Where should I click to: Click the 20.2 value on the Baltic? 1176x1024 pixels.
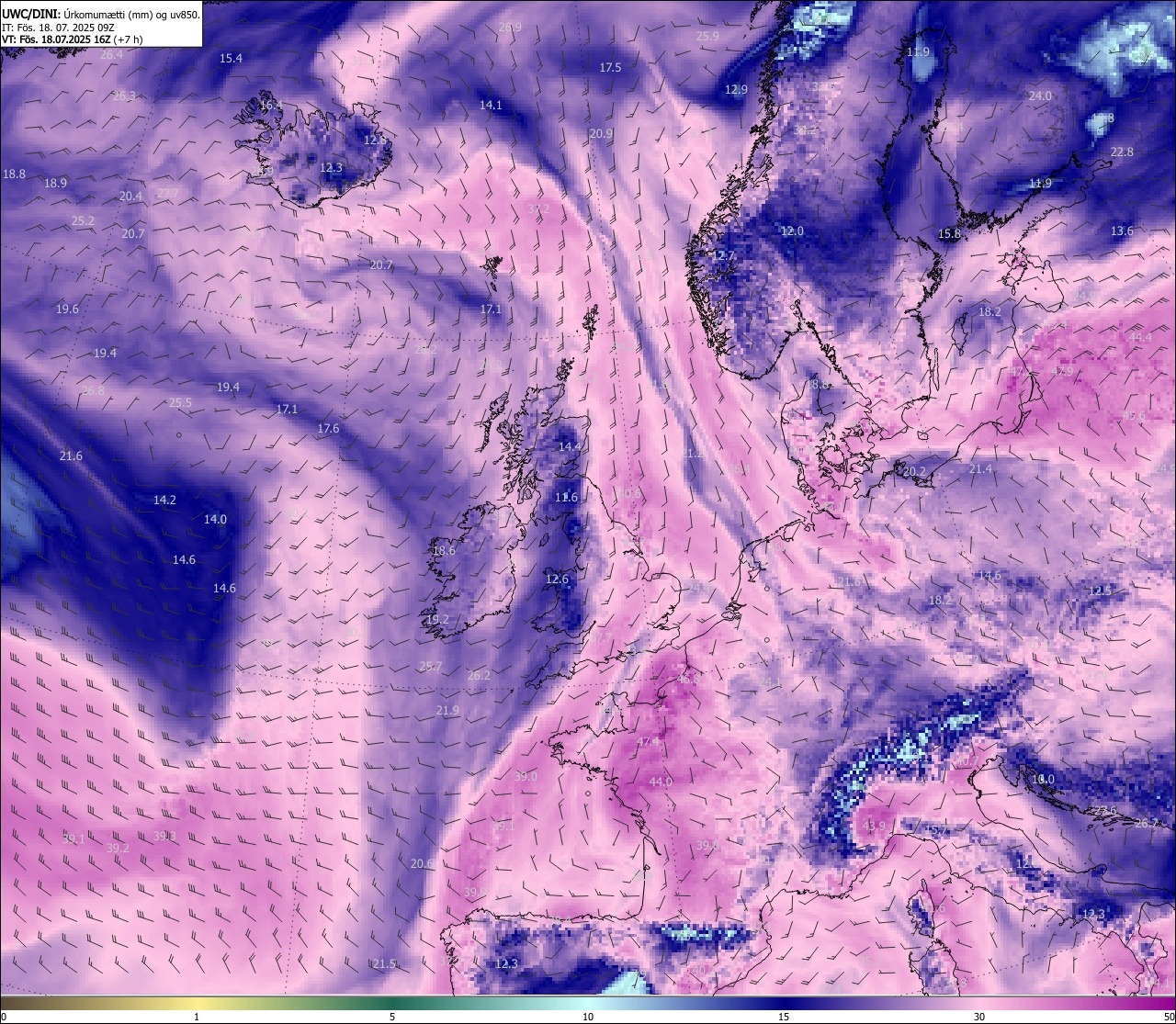[914, 472]
